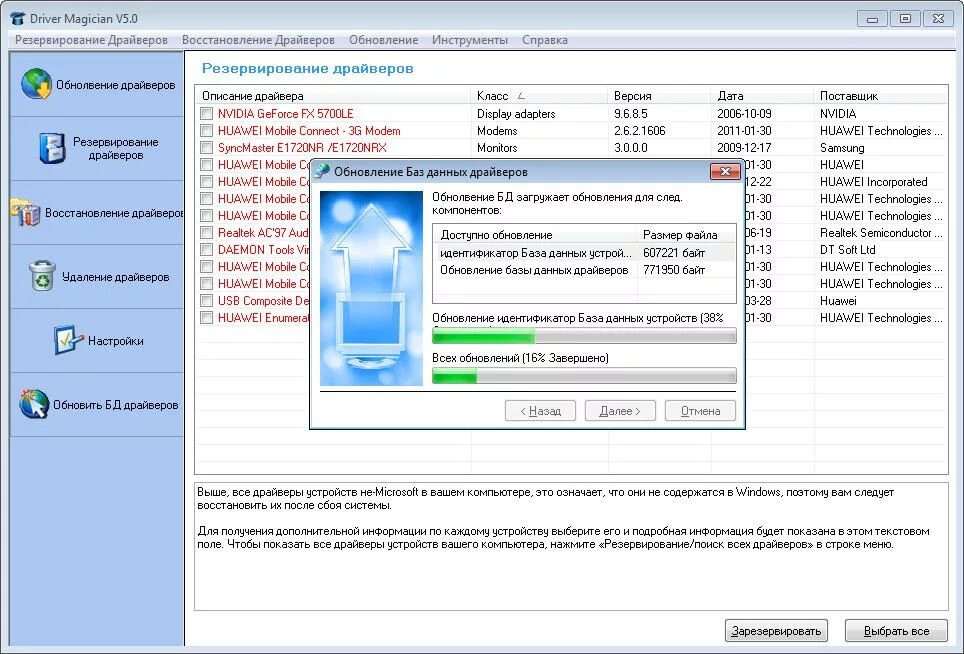Open the Справка menu
964x654 pixels.
tap(544, 40)
